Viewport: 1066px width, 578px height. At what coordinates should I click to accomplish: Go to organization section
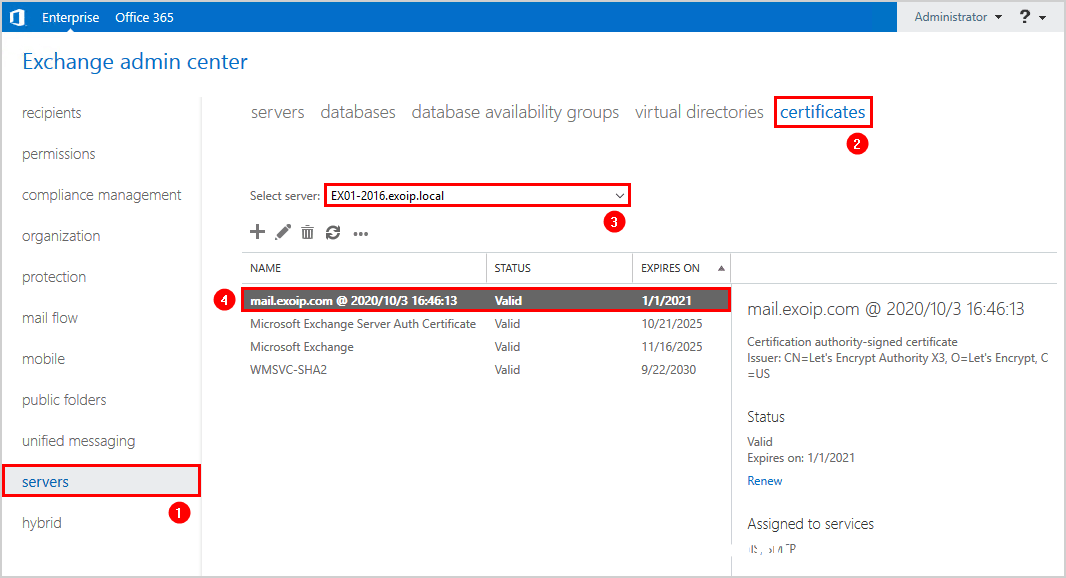coord(61,236)
